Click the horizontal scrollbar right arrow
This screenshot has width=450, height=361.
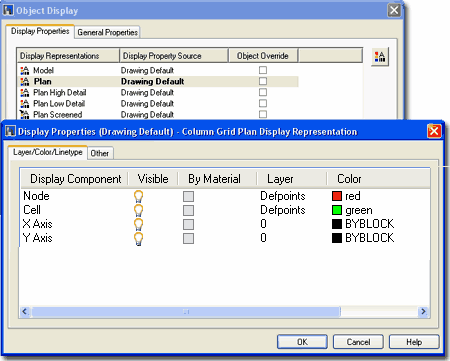(x=423, y=312)
